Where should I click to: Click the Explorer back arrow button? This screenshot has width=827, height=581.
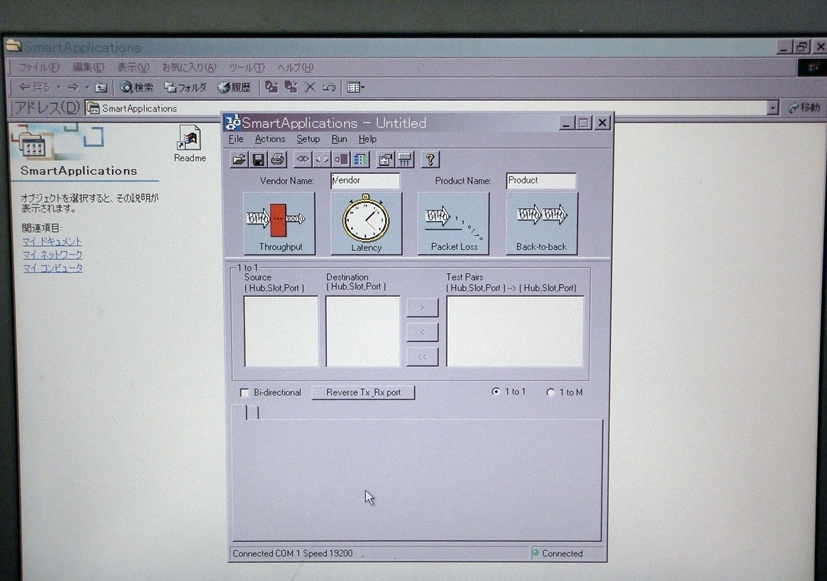34,87
